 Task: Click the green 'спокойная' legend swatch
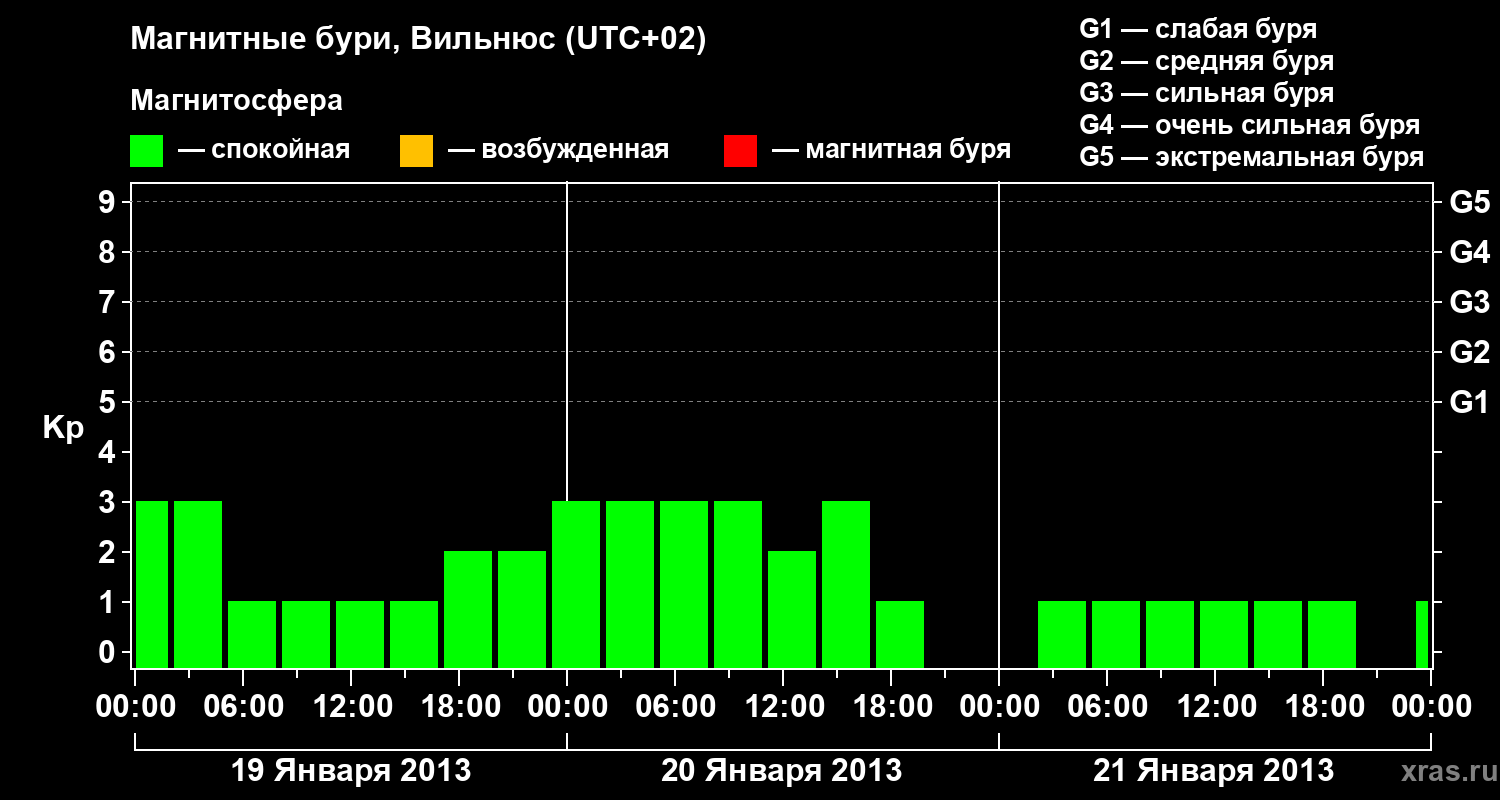tap(147, 151)
